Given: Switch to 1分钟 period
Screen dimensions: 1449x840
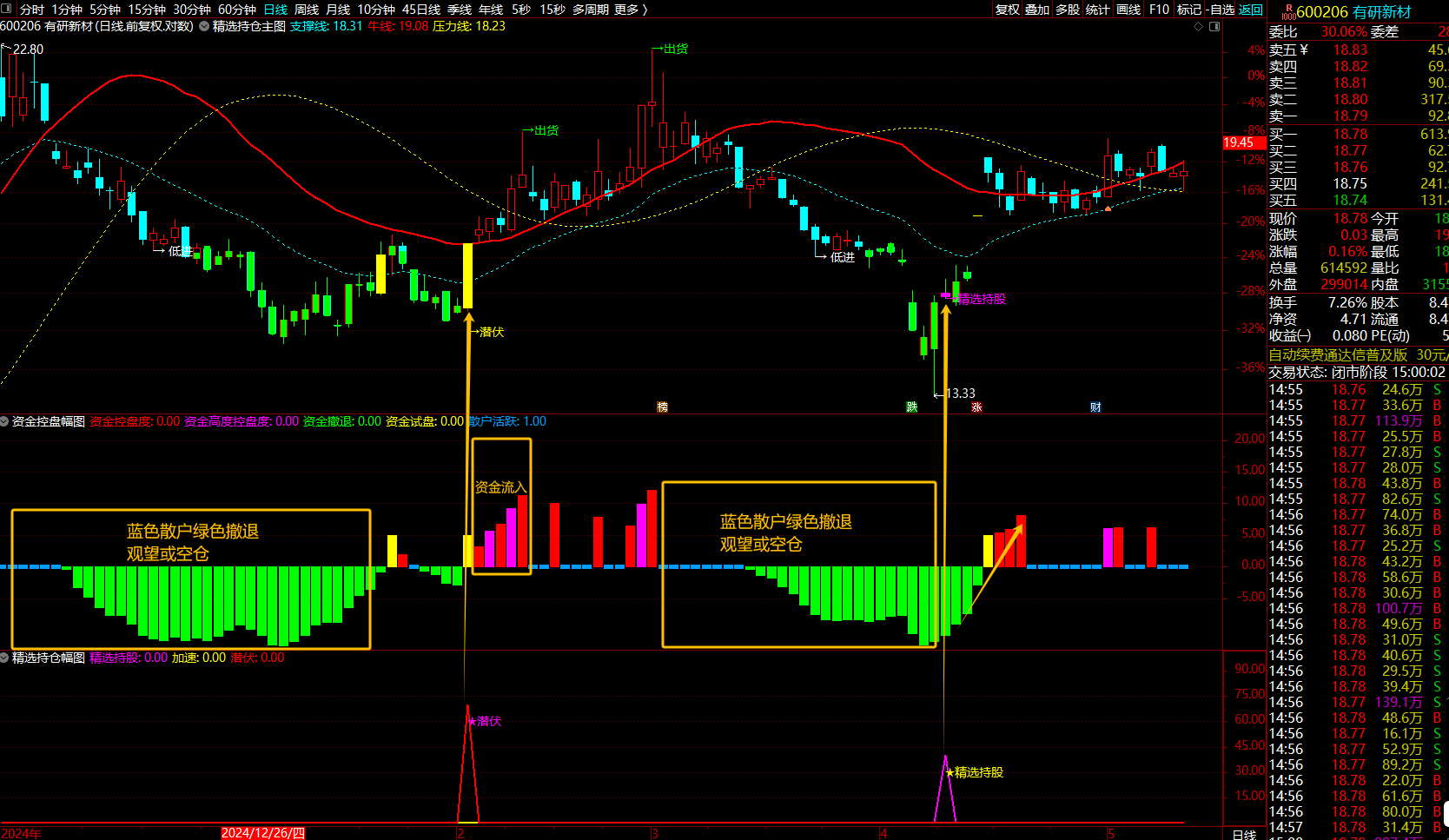Looking at the screenshot, I should pyautogui.click(x=67, y=10).
